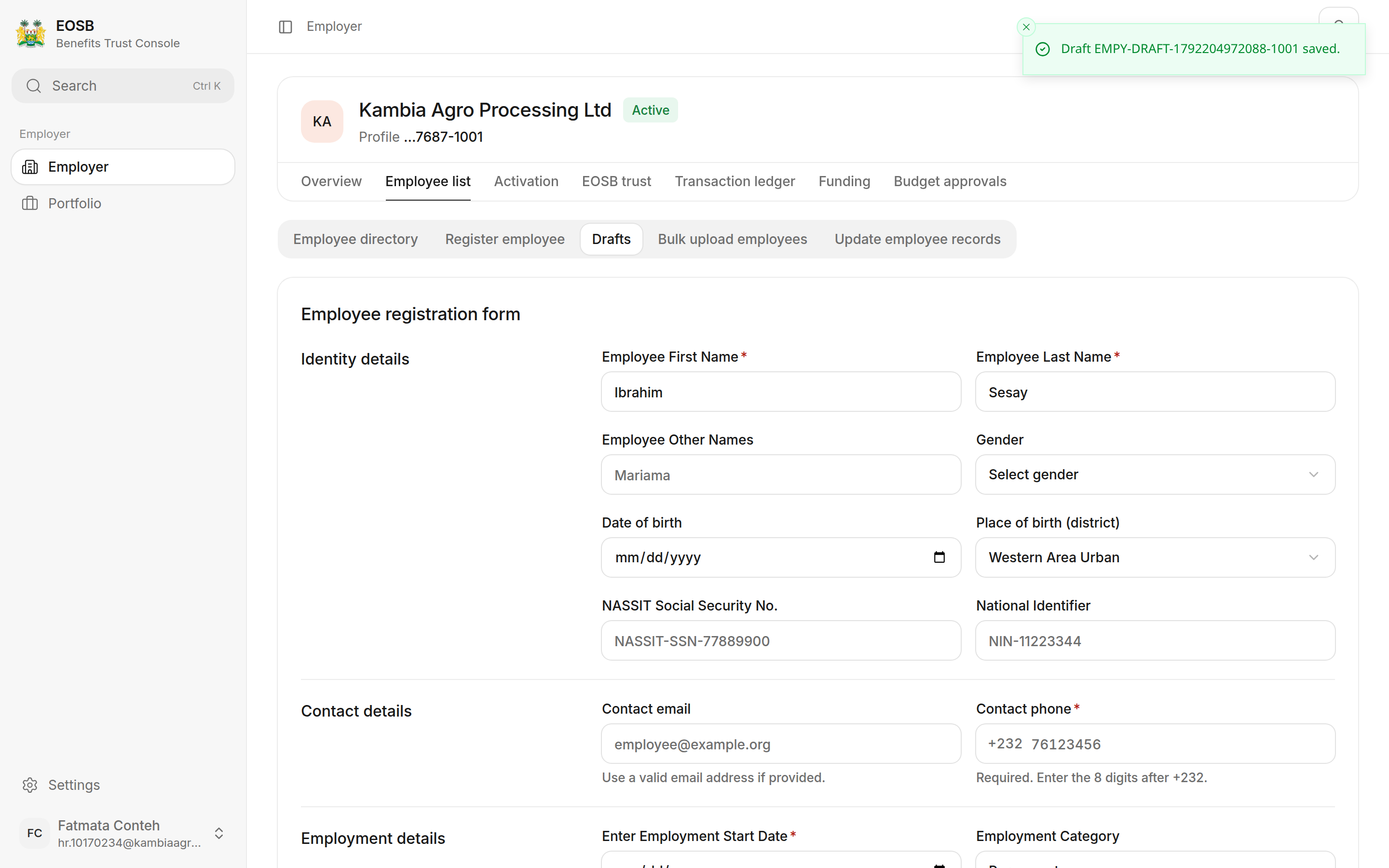The height and width of the screenshot is (868, 1389).
Task: Click the FC user avatar
Action: click(34, 833)
